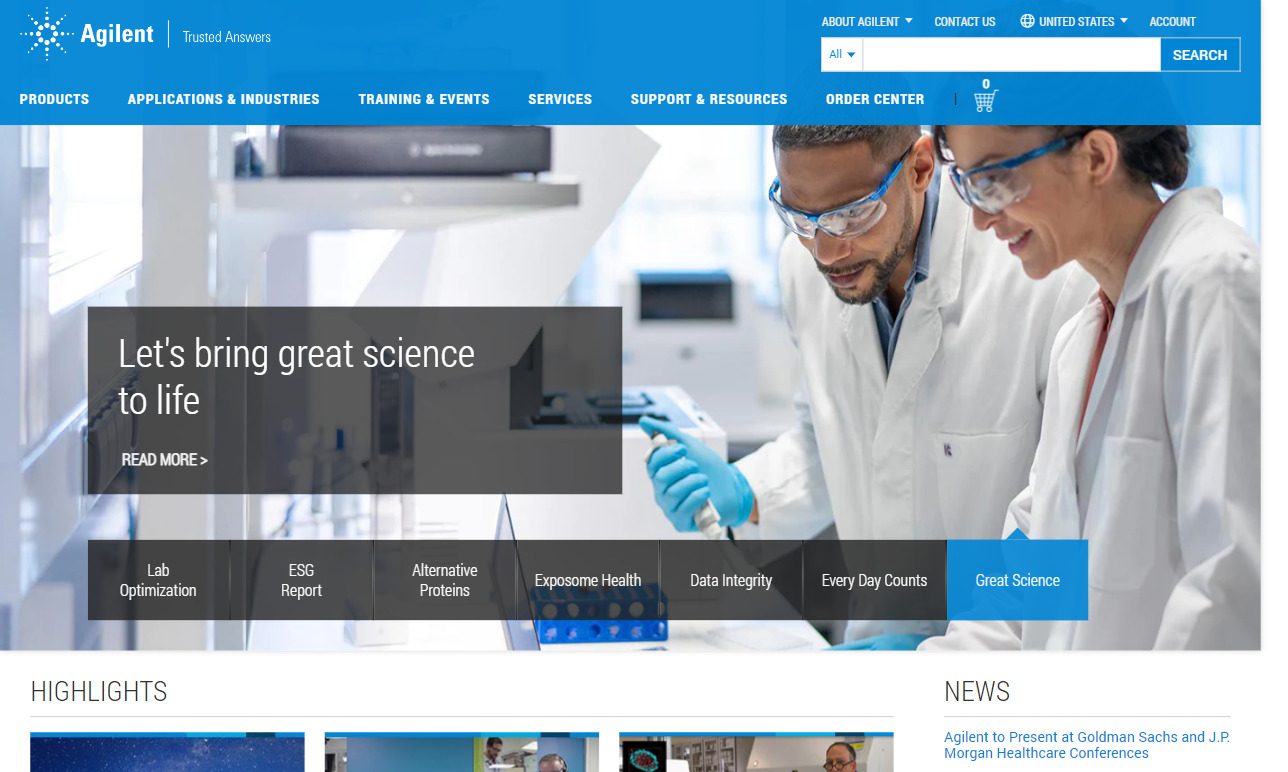Select the ESG Report banner tab
The image size is (1288, 772).
tap(301, 580)
